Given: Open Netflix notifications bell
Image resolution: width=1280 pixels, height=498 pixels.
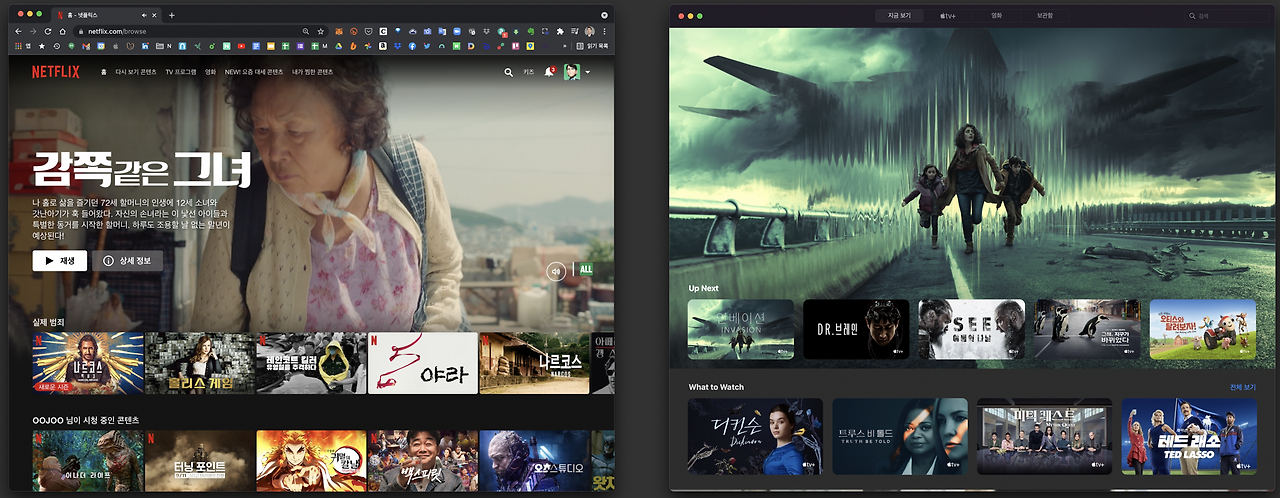Looking at the screenshot, I should tap(549, 72).
